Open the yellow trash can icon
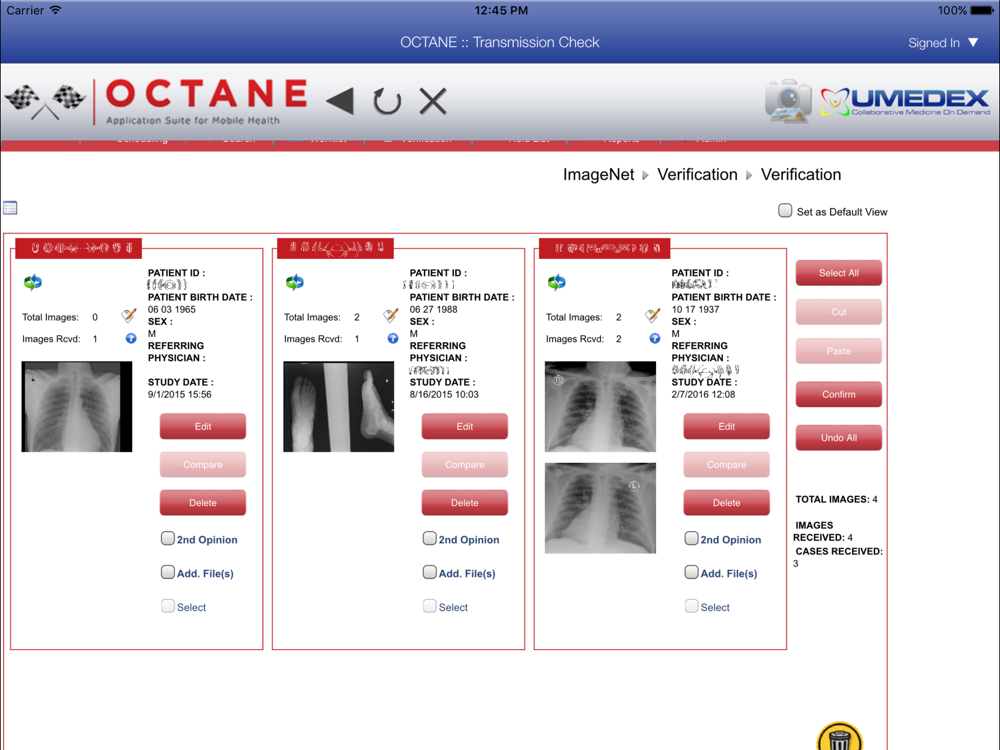1000x750 pixels. [x=839, y=737]
